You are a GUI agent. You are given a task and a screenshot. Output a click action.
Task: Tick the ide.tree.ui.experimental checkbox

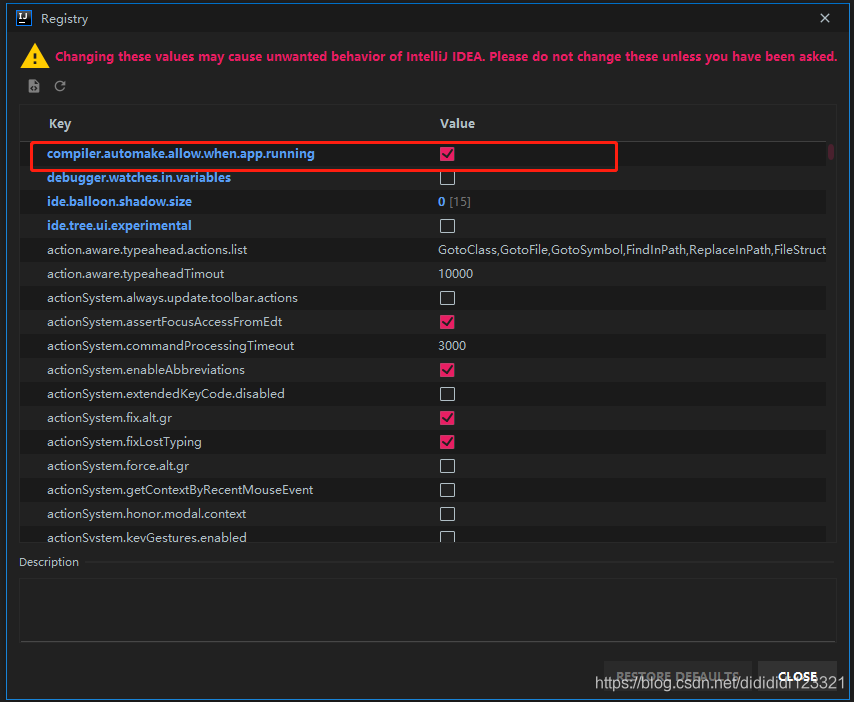(x=447, y=226)
